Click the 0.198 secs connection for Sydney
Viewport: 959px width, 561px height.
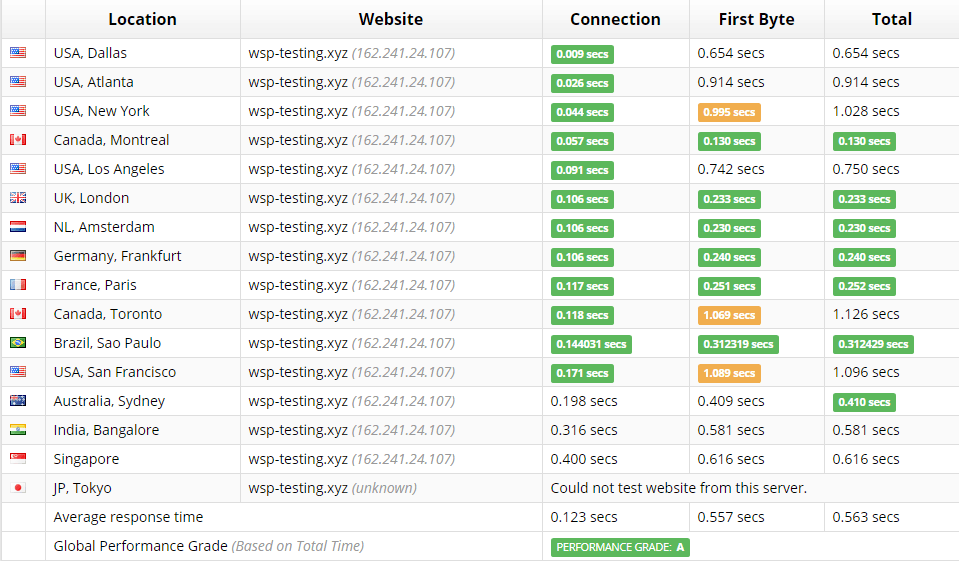[584, 401]
